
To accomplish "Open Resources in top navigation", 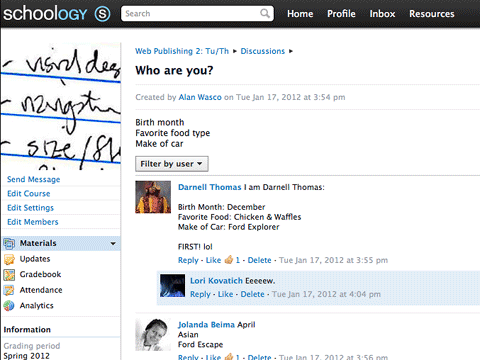I will (432, 14).
